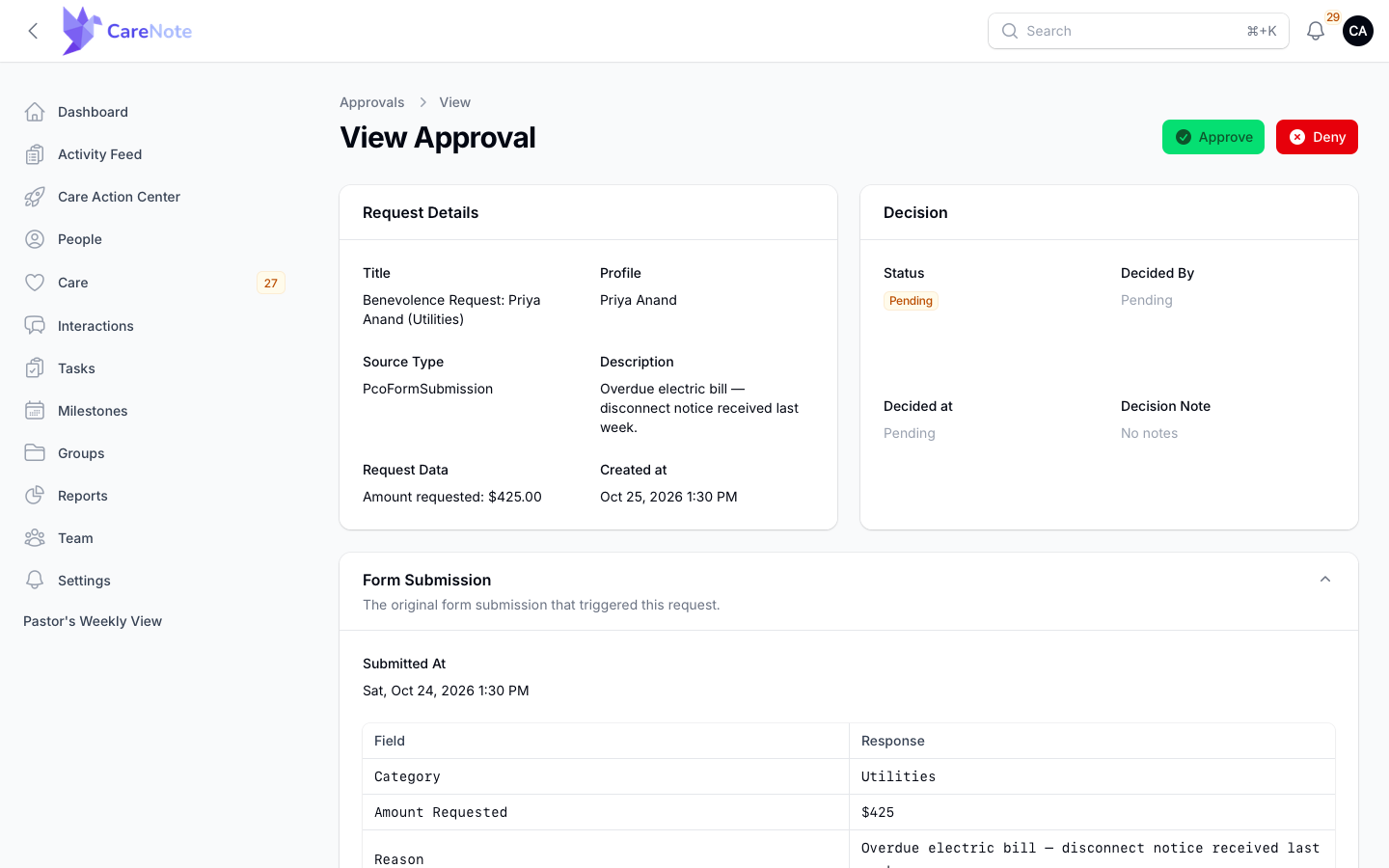This screenshot has height=868, width=1389.
Task: Click the Team members icon
Action: click(x=35, y=538)
